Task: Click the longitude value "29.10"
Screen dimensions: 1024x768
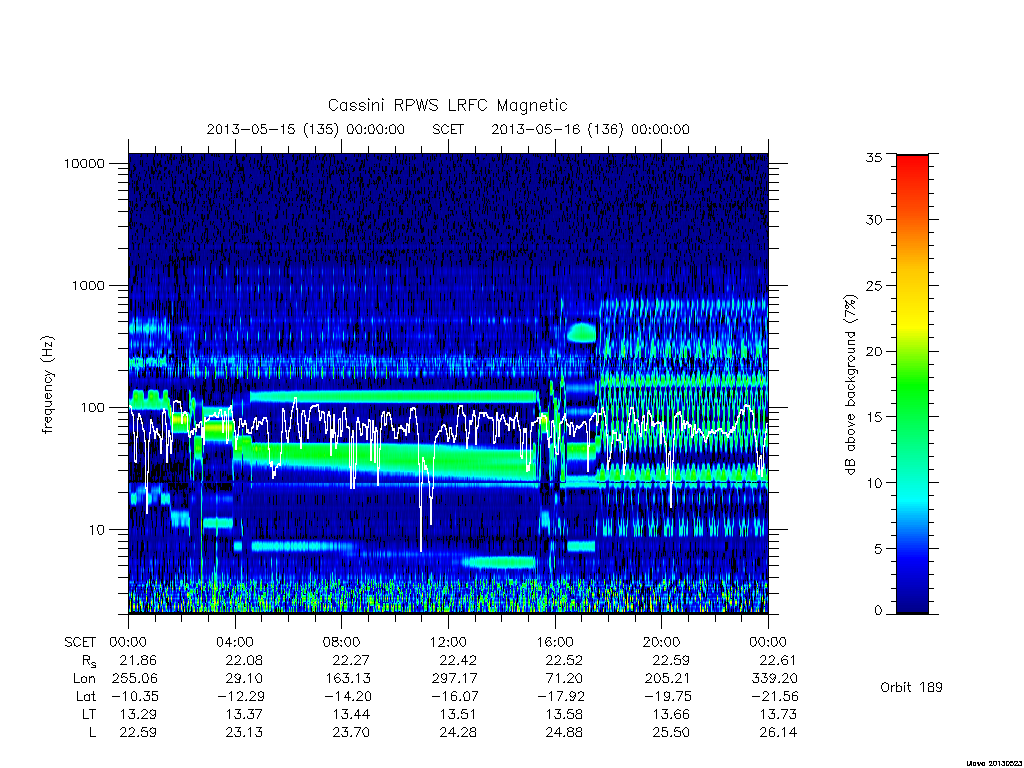Action: [244, 679]
